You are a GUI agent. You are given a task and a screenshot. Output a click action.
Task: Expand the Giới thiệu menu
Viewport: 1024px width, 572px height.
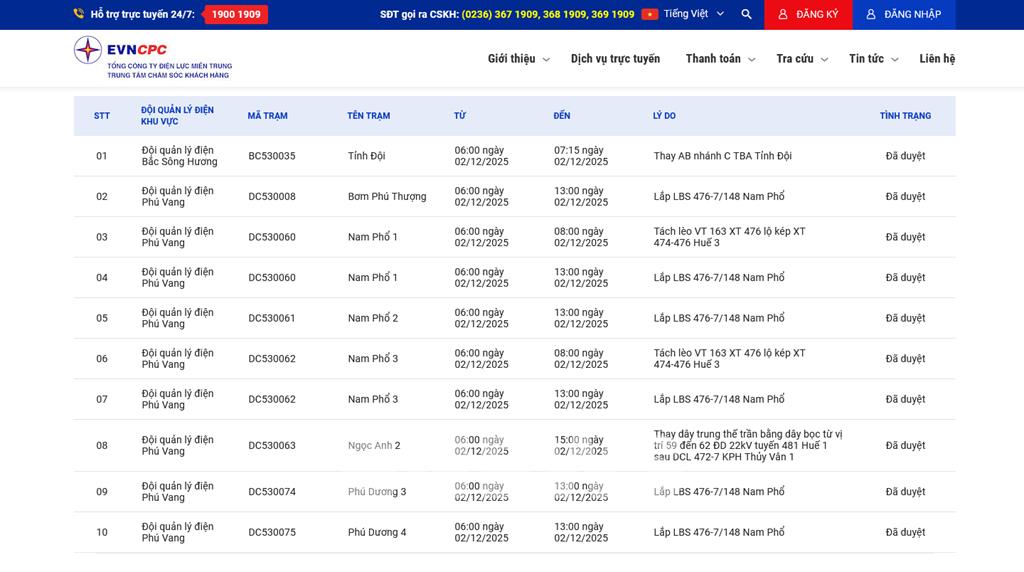(518, 59)
